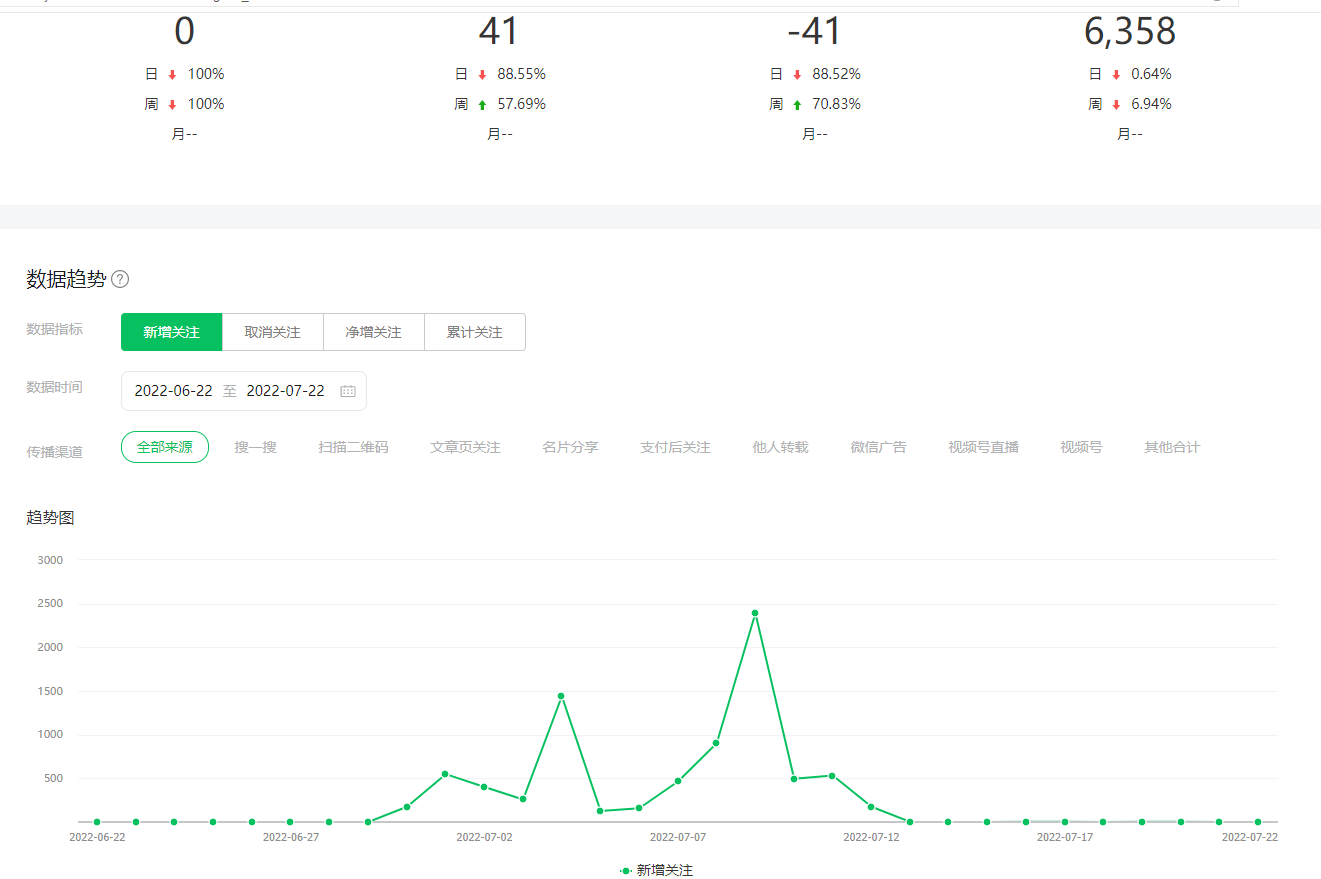Switch to 净增关注 metric tab
The width and height of the screenshot is (1321, 879).
tap(373, 332)
